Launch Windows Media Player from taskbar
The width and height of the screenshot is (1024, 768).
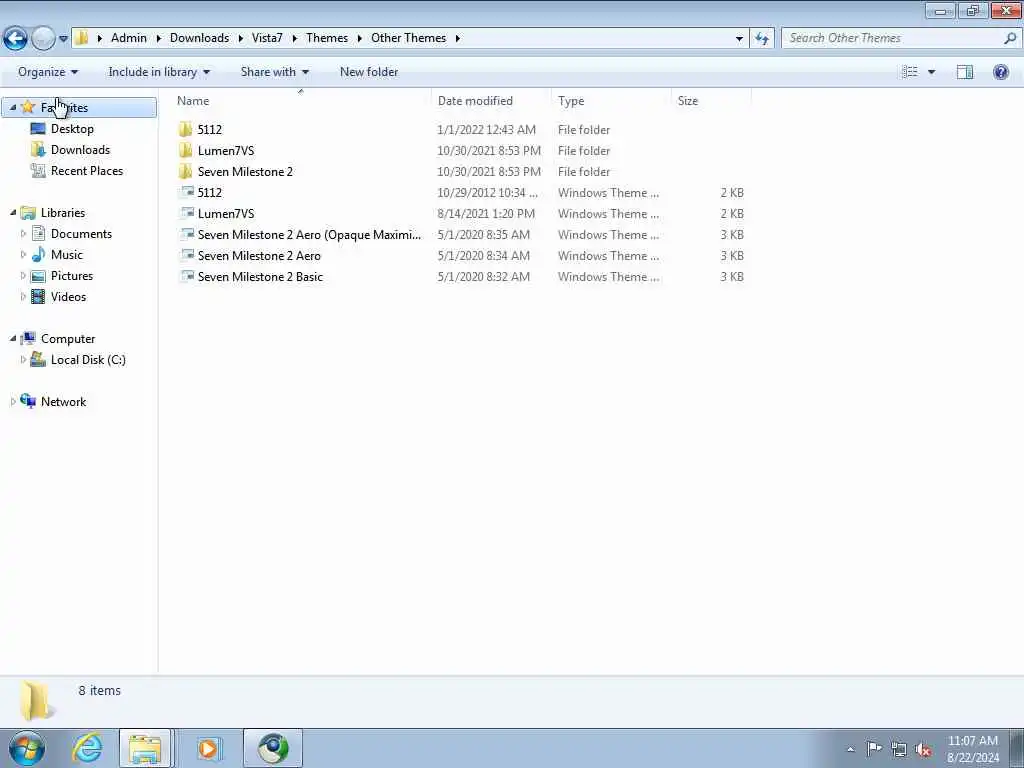pos(208,748)
